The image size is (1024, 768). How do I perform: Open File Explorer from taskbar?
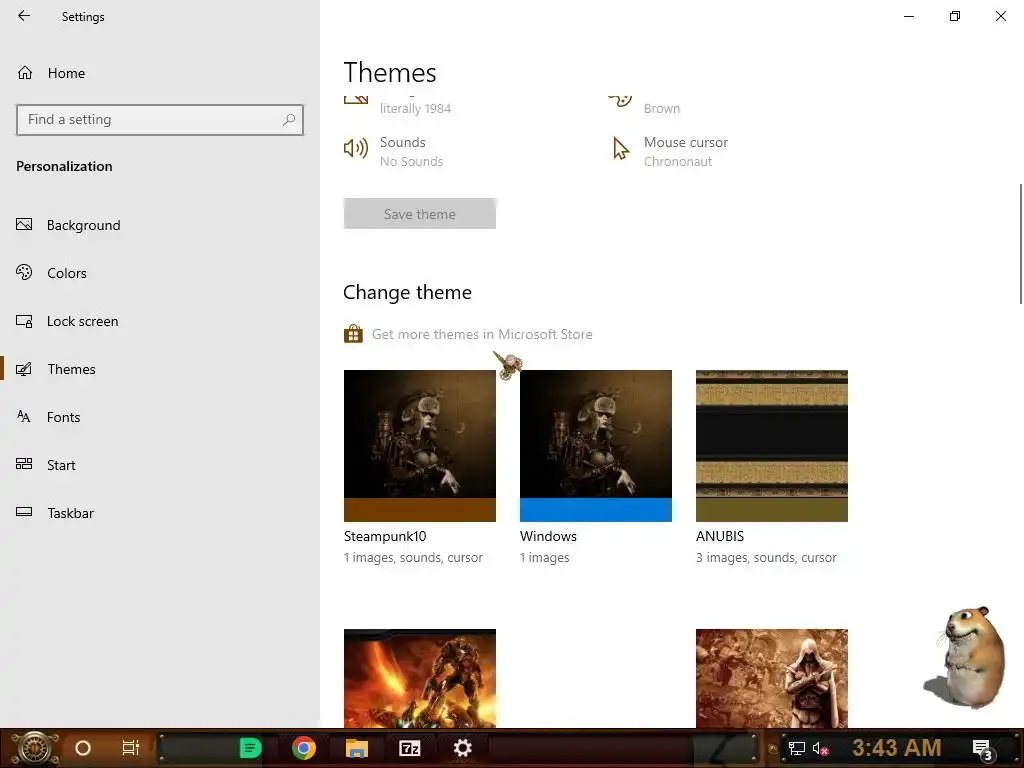(357, 748)
